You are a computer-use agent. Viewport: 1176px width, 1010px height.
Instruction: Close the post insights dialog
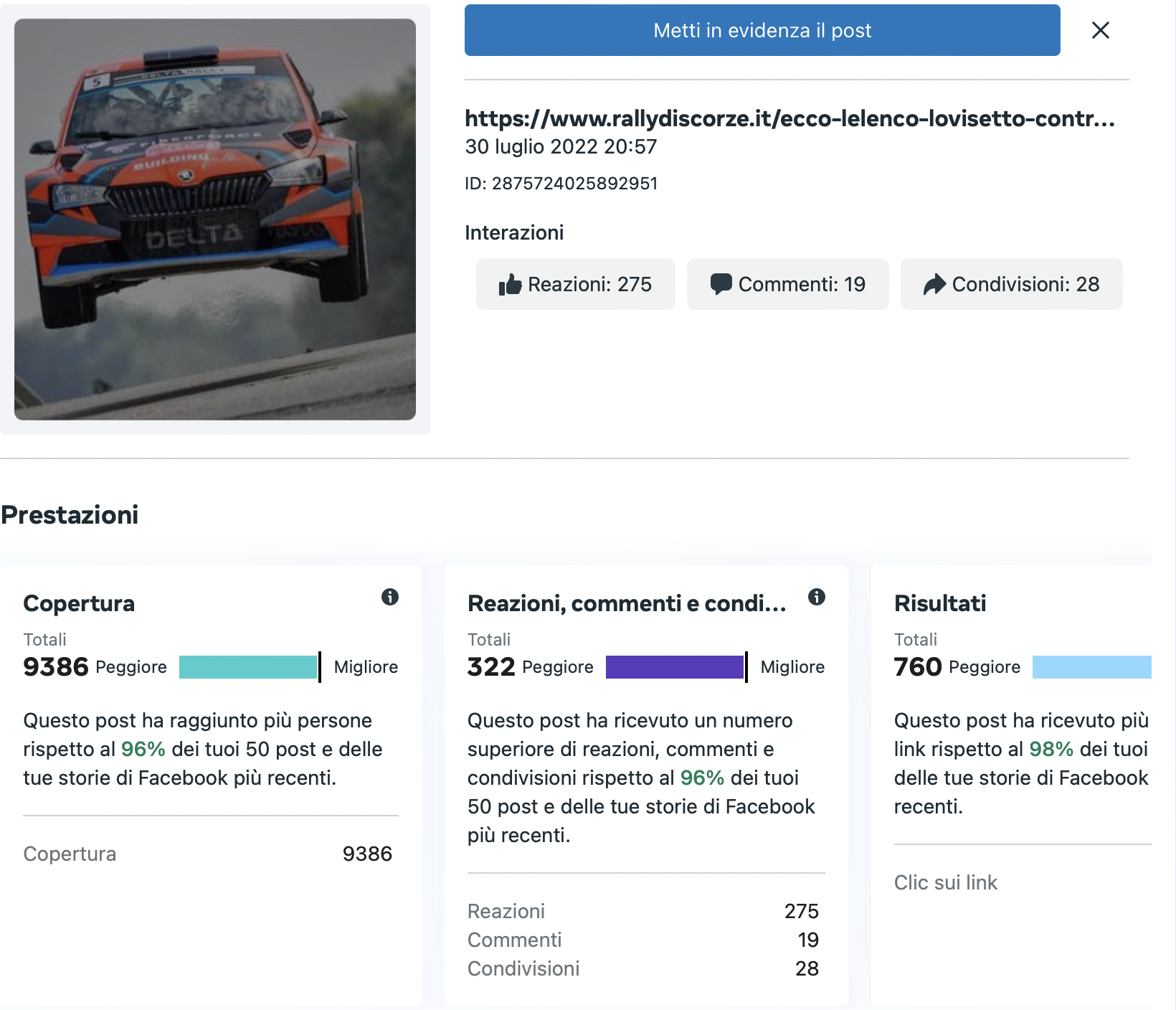pos(1100,30)
